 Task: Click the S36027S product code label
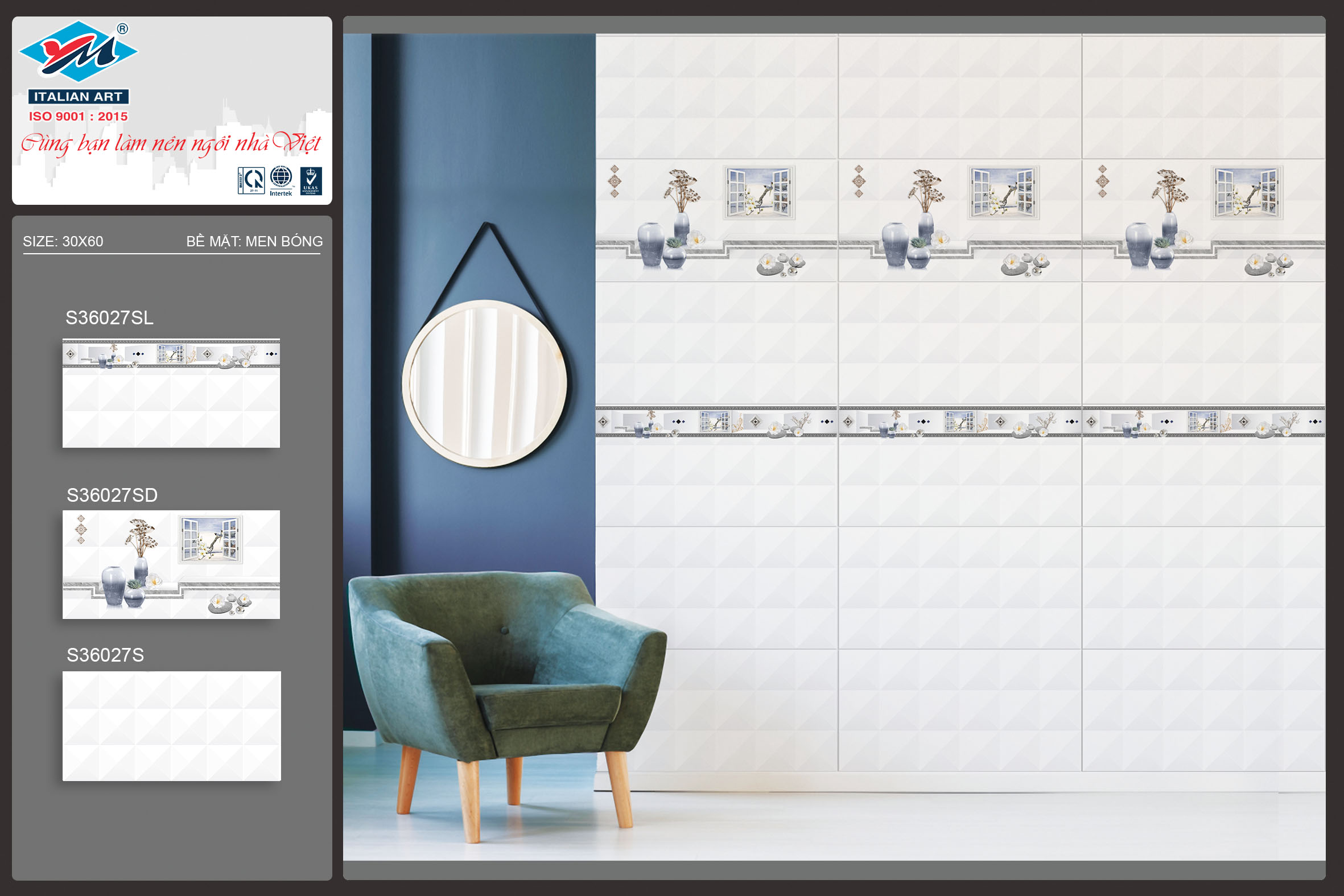105,655
